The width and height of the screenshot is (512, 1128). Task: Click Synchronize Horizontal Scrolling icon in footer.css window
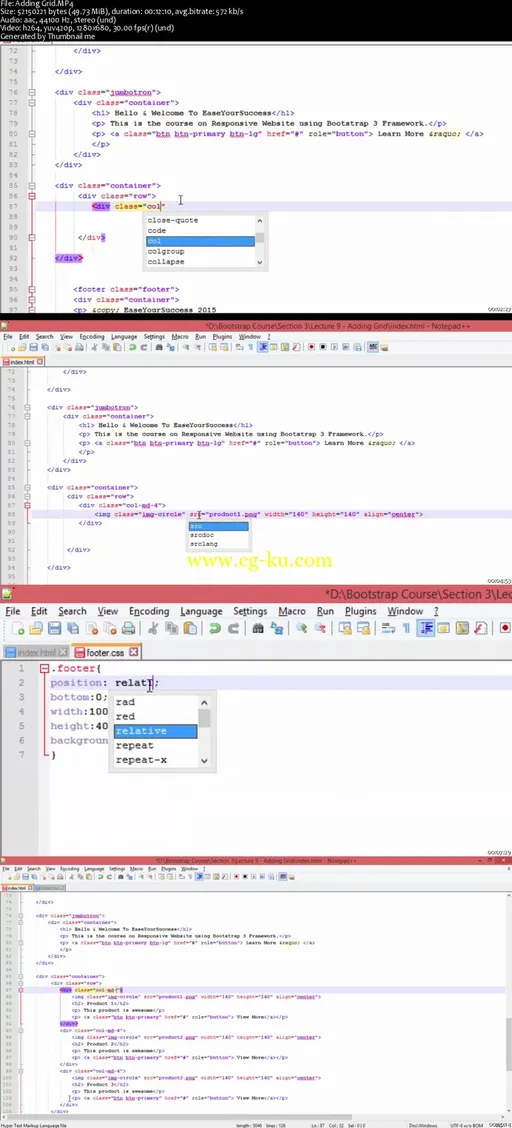coord(363,629)
